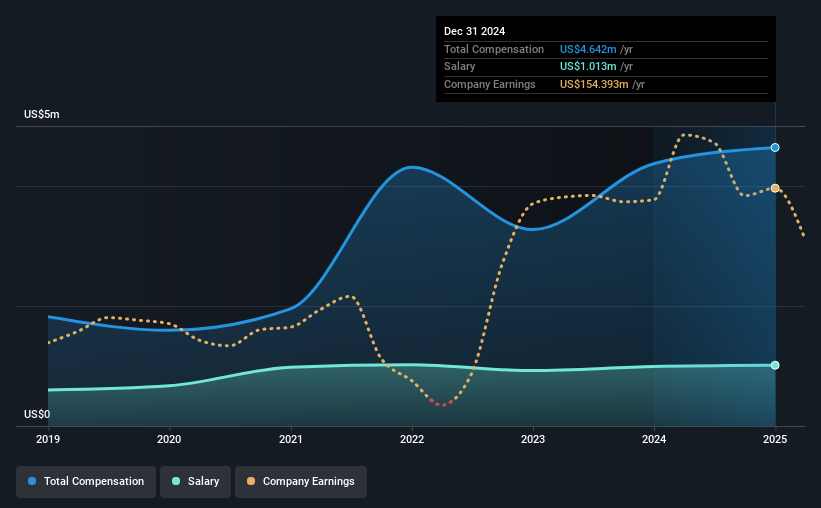The width and height of the screenshot is (821, 508).
Task: Click the US$4.642m total compensation value in tooltip
Action: [x=587, y=49]
